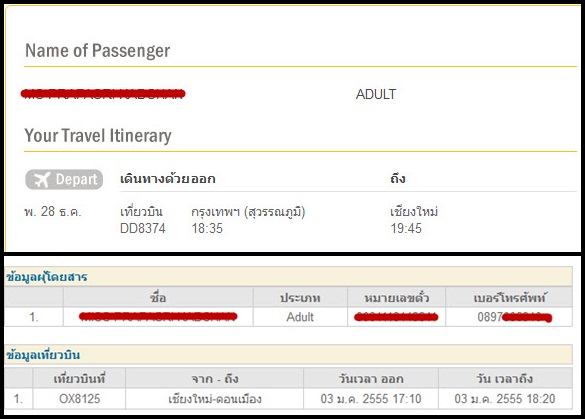Click the ประเภท column header
This screenshot has width=585, height=419.
(x=300, y=298)
